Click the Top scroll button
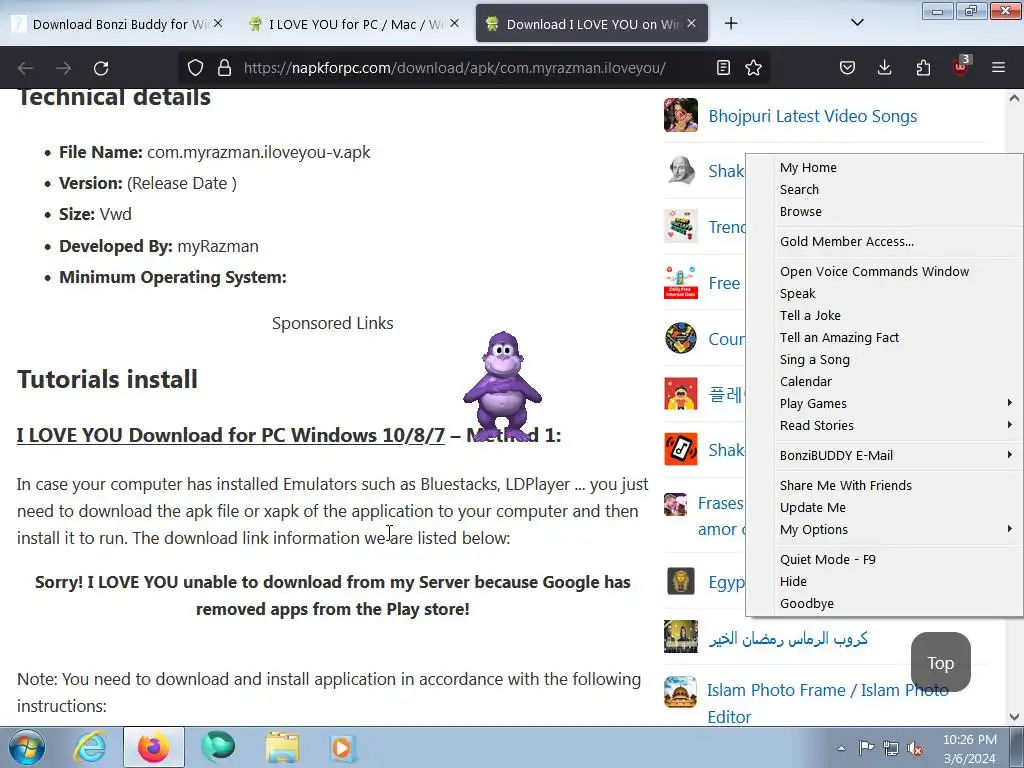 pyautogui.click(x=940, y=663)
